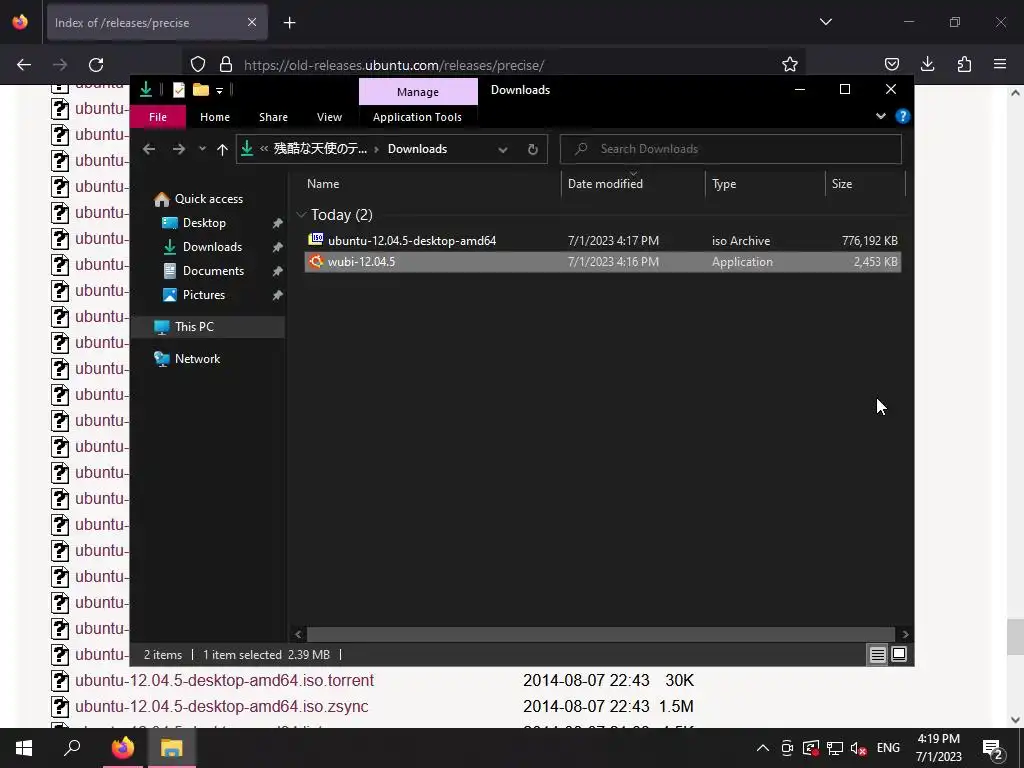Open a new Firefox tab

[x=289, y=23]
